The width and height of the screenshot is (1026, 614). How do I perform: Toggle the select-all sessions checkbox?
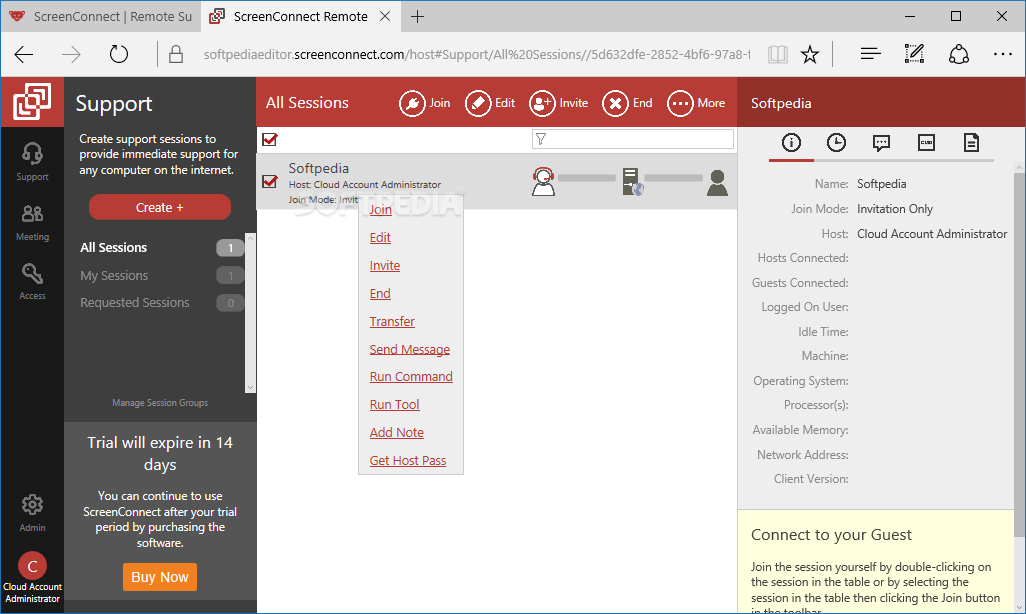click(270, 139)
